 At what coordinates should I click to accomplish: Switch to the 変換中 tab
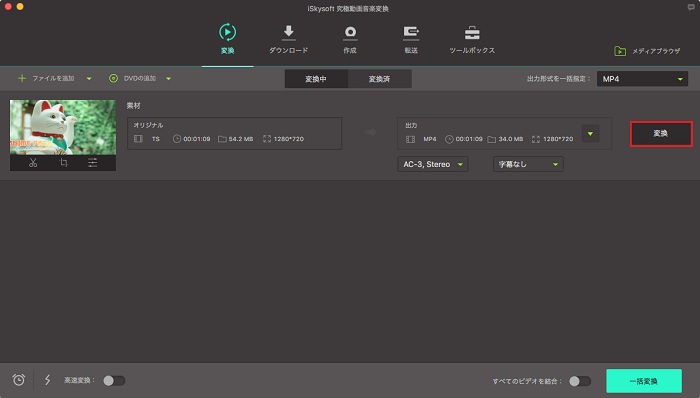pyautogui.click(x=316, y=79)
